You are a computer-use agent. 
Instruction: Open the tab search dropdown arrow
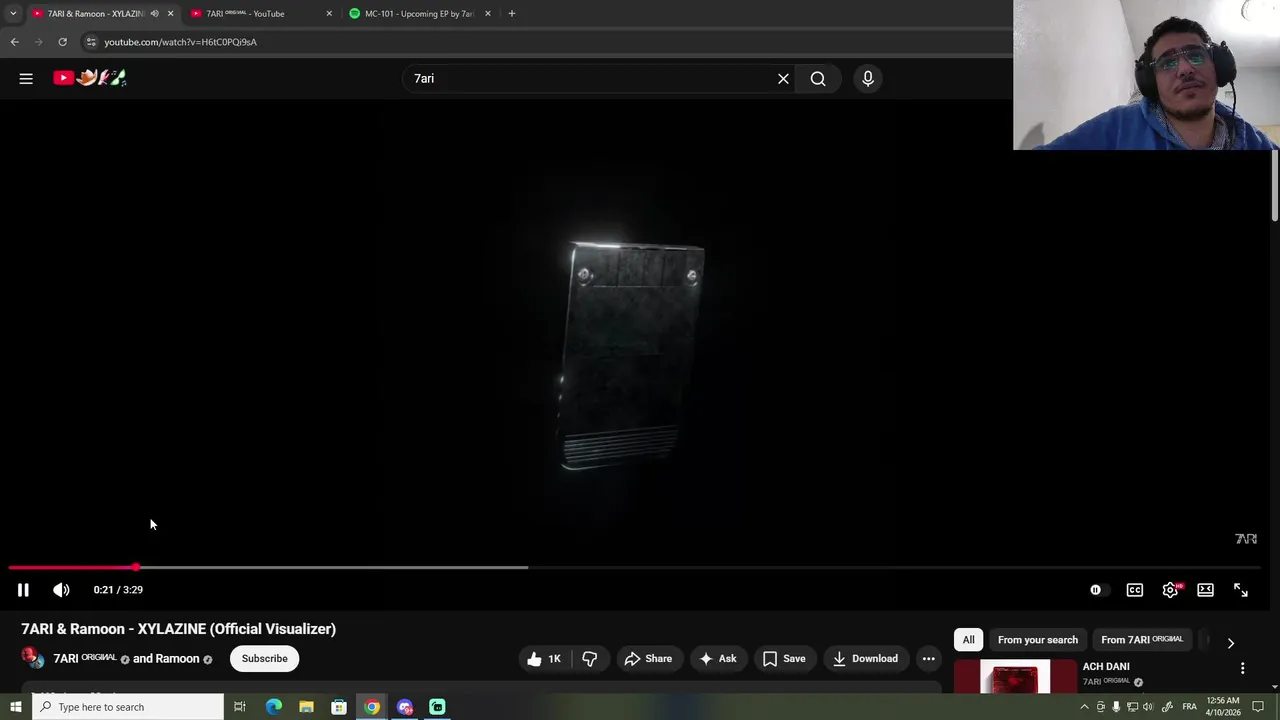point(13,14)
